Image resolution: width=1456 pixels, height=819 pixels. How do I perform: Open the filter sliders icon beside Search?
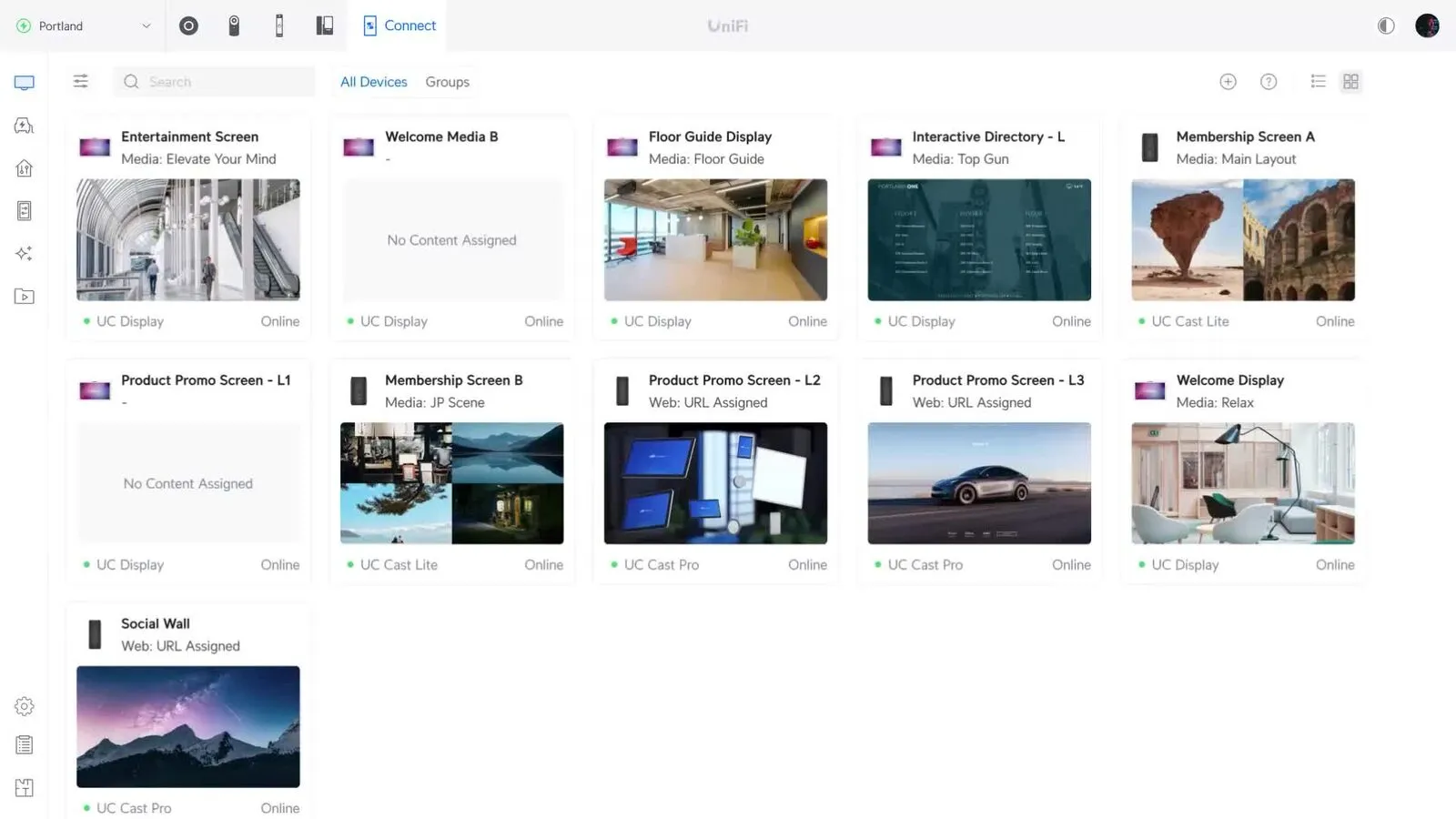coord(81,81)
